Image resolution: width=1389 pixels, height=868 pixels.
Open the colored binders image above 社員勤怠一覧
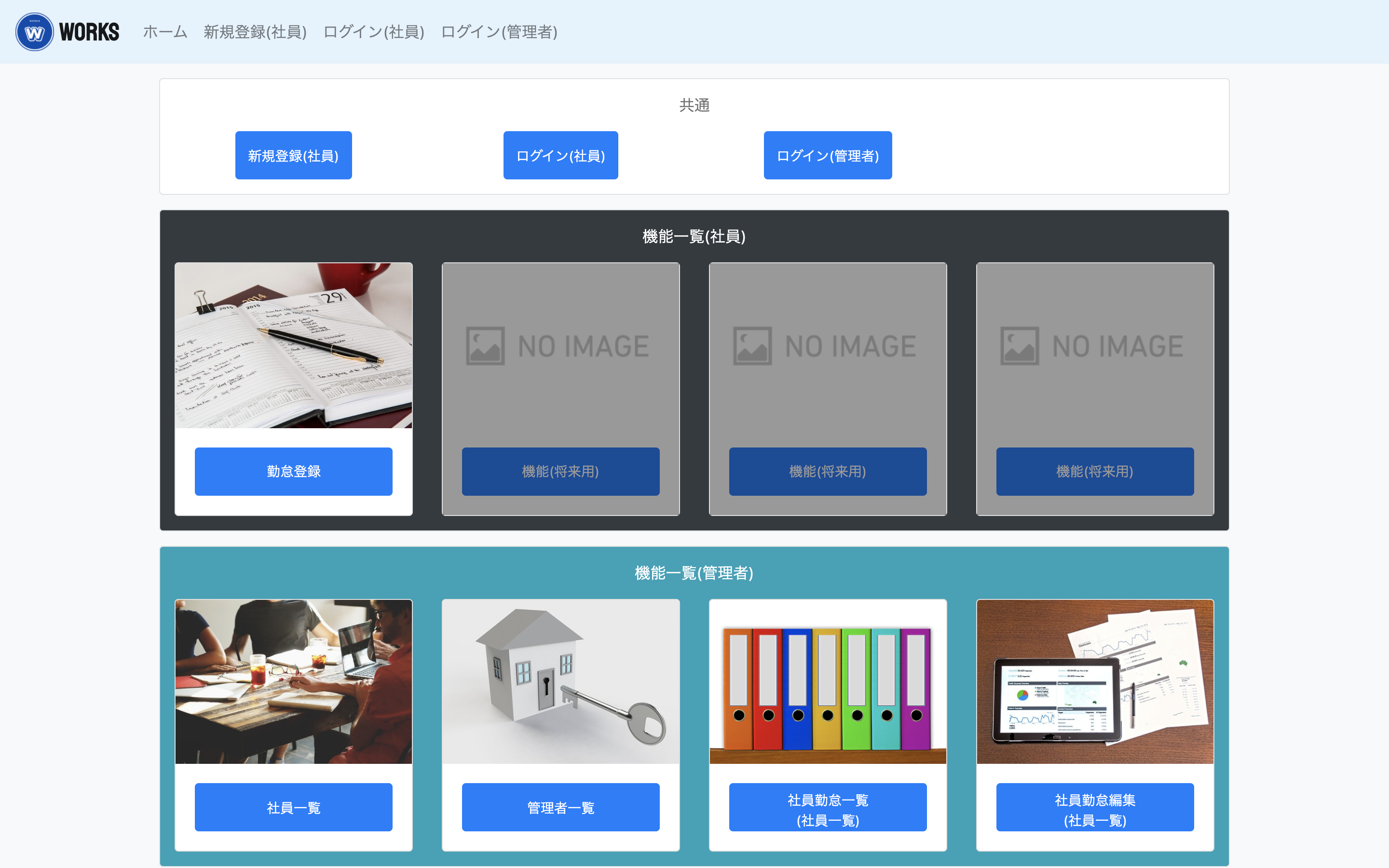828,682
